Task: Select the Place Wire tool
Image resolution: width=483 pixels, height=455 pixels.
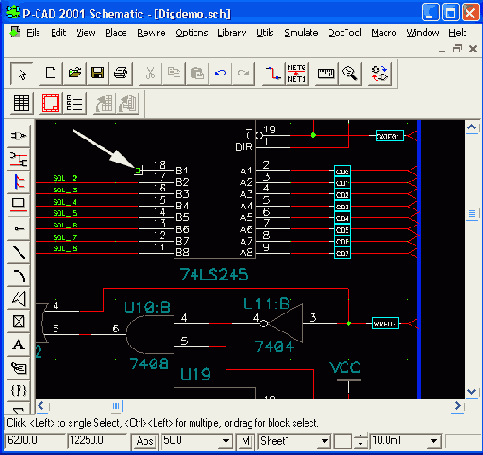Action: tap(18, 159)
